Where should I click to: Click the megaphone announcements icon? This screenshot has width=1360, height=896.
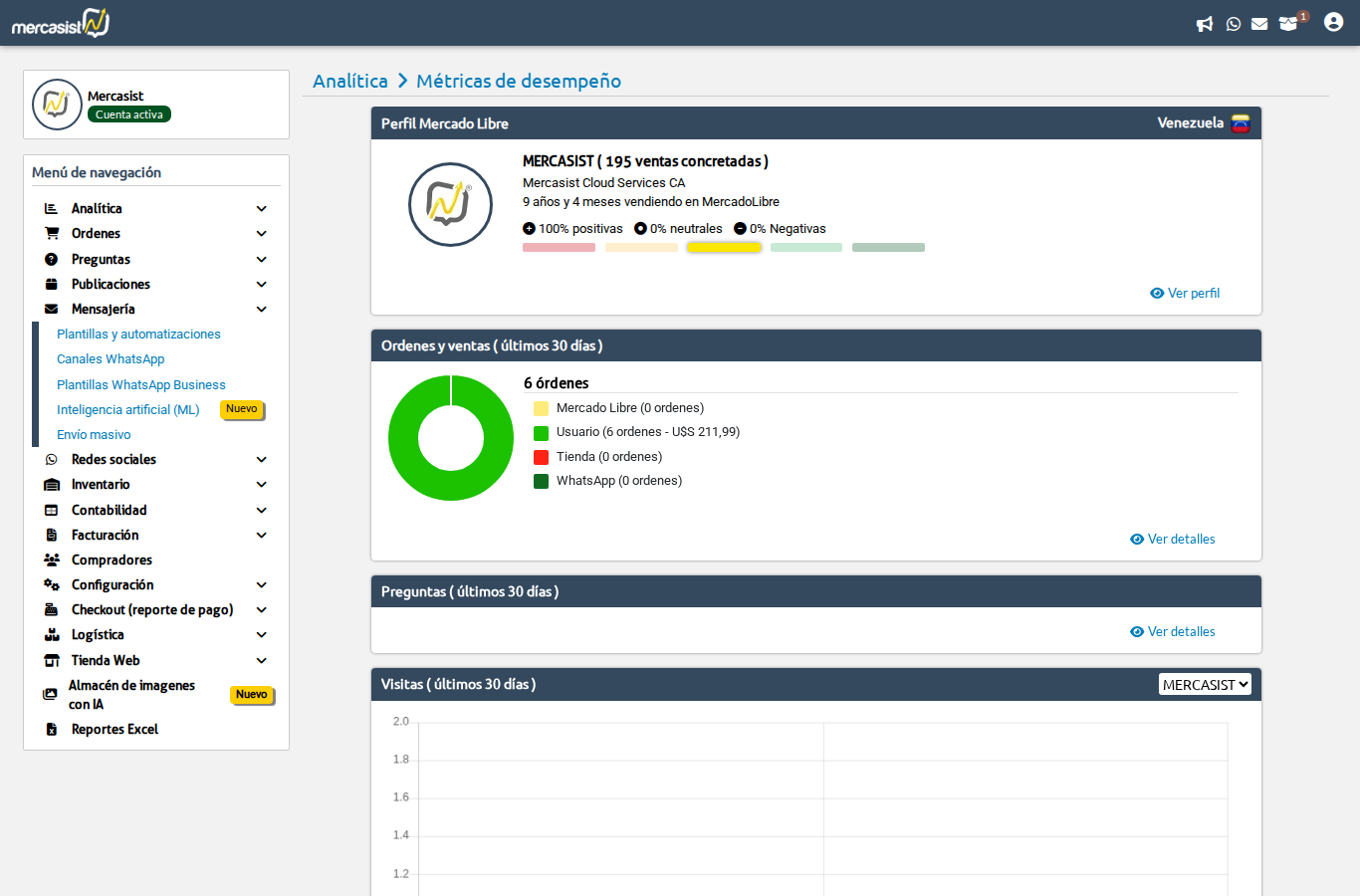pyautogui.click(x=1205, y=24)
